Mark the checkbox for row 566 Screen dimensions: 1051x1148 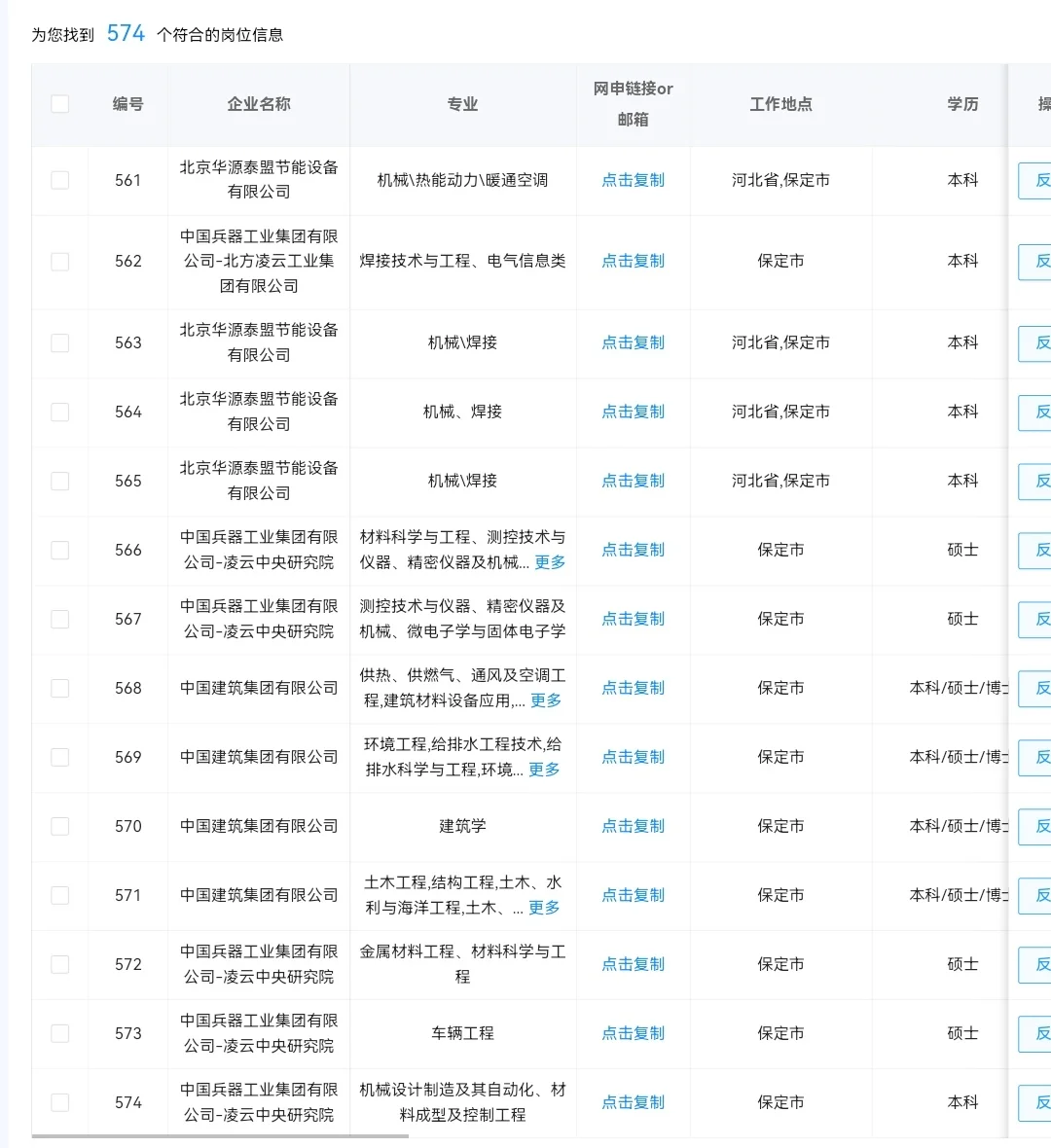coord(60,550)
